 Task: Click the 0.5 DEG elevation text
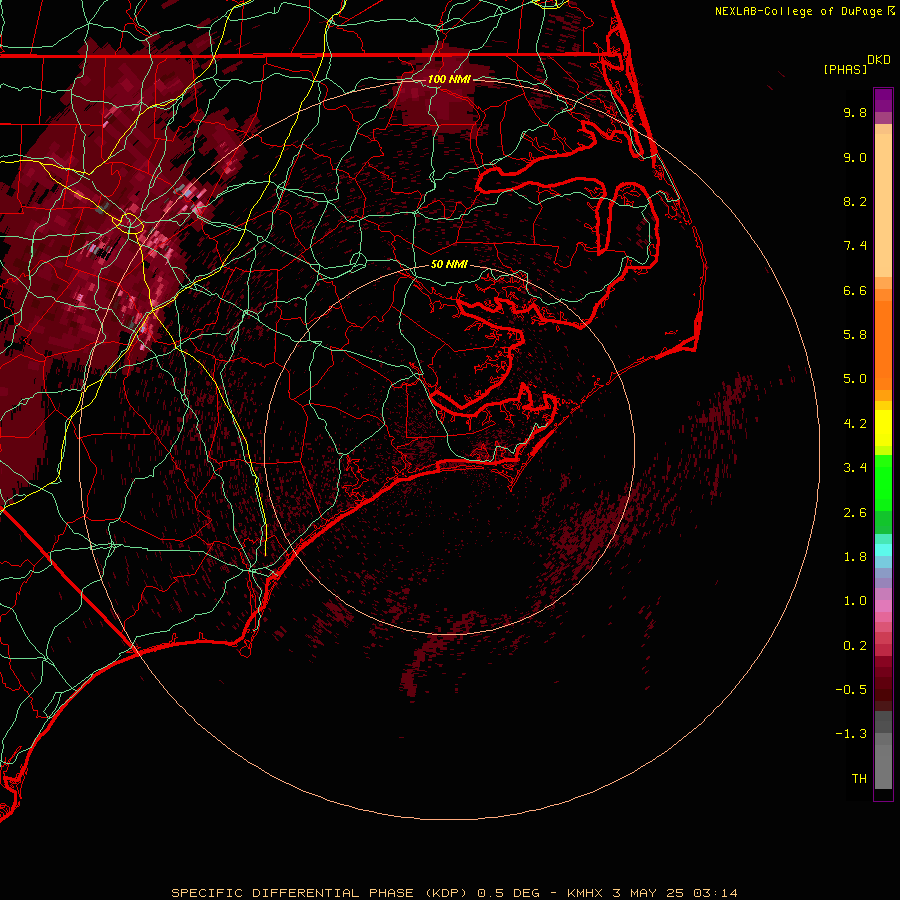coord(509,893)
